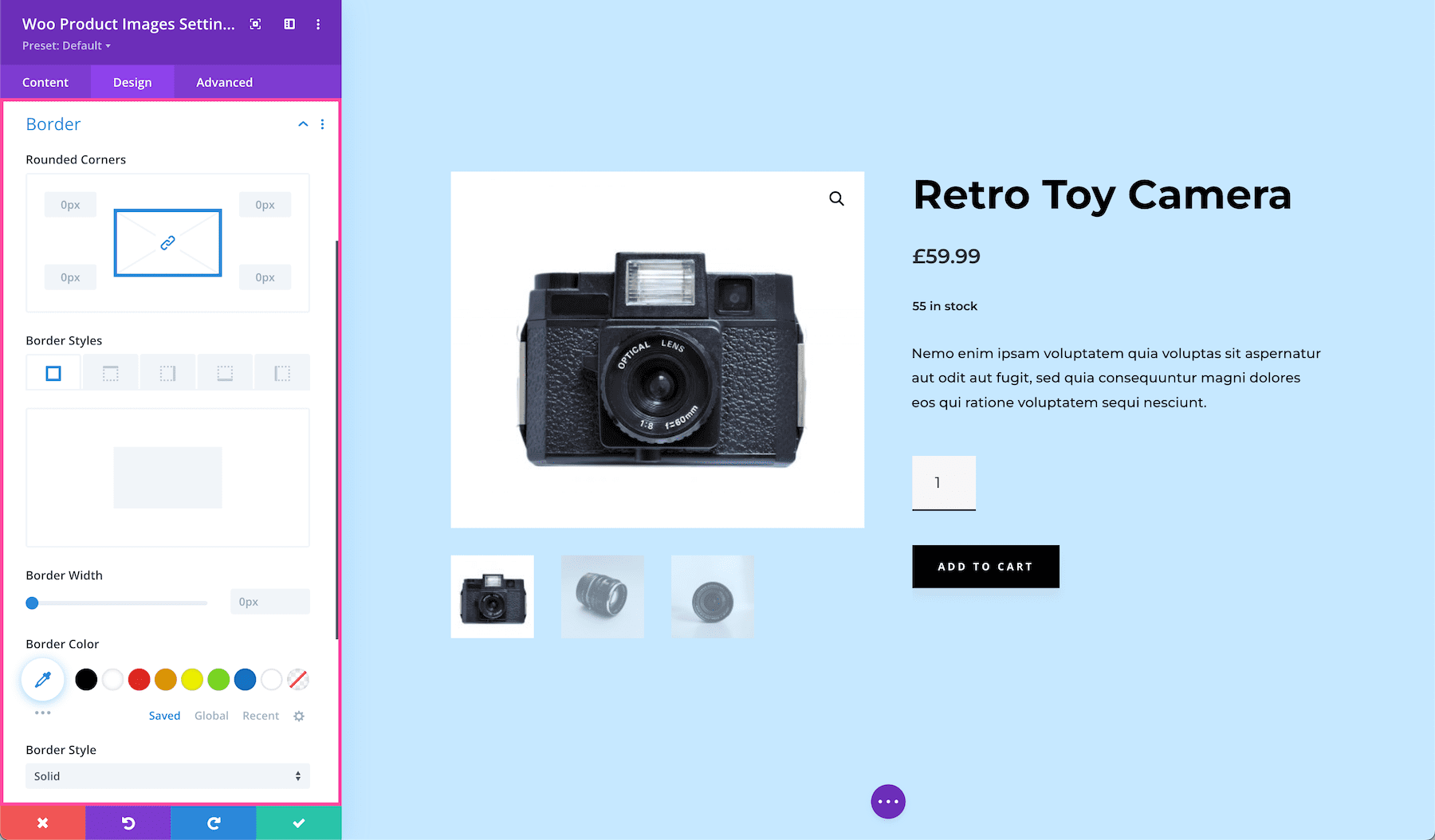Image resolution: width=1435 pixels, height=840 pixels.
Task: Open the border color settings gear
Action: (298, 716)
